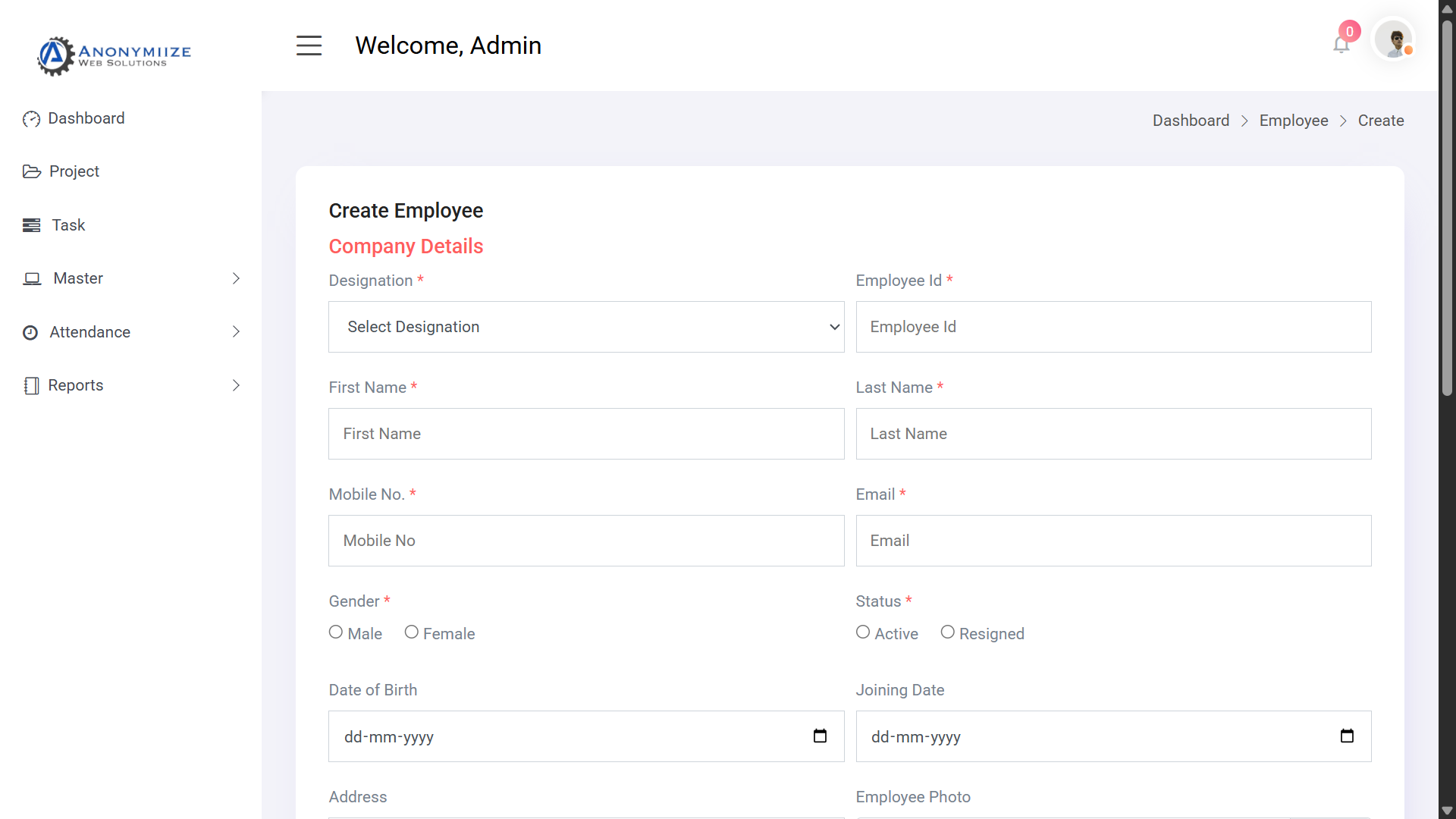1456x819 pixels.
Task: Toggle the hamburger sidebar menu icon
Action: pos(309,45)
